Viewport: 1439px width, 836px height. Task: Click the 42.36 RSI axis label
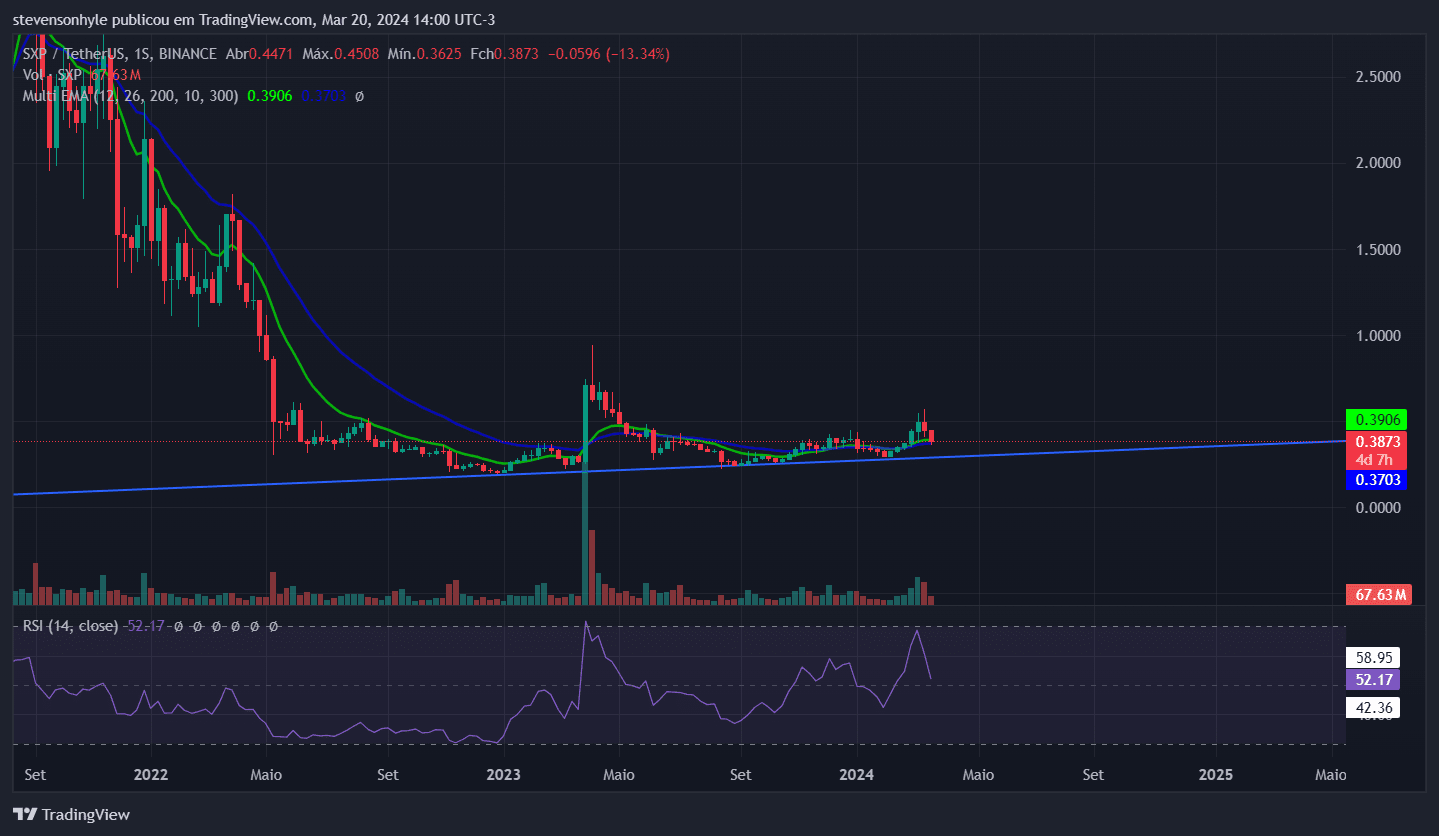[x=1373, y=708]
